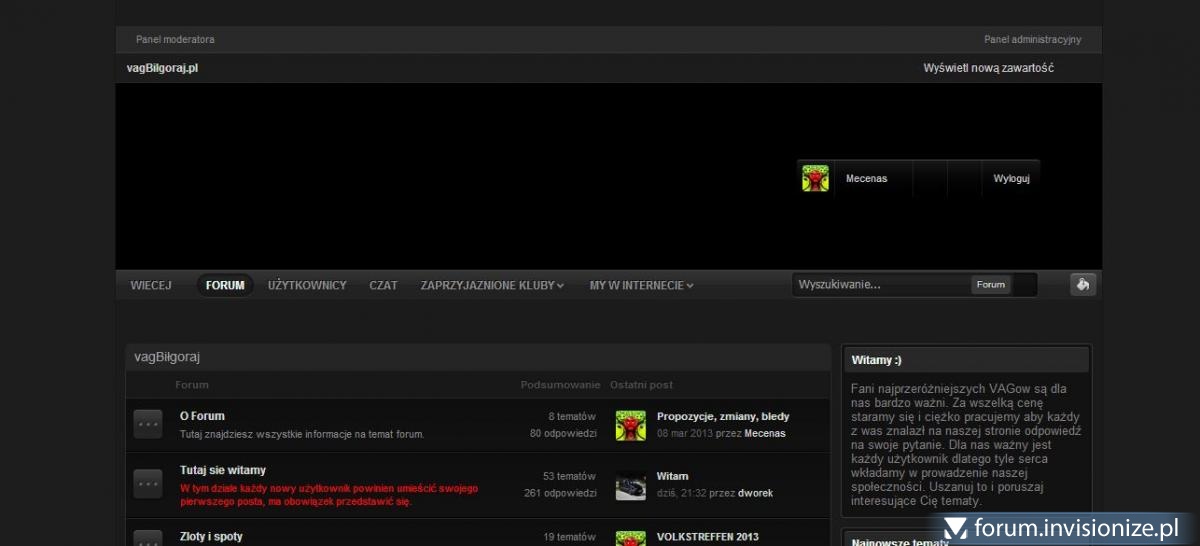Click the O Forum status icon
Viewport: 1200px width, 546px height.
148,424
